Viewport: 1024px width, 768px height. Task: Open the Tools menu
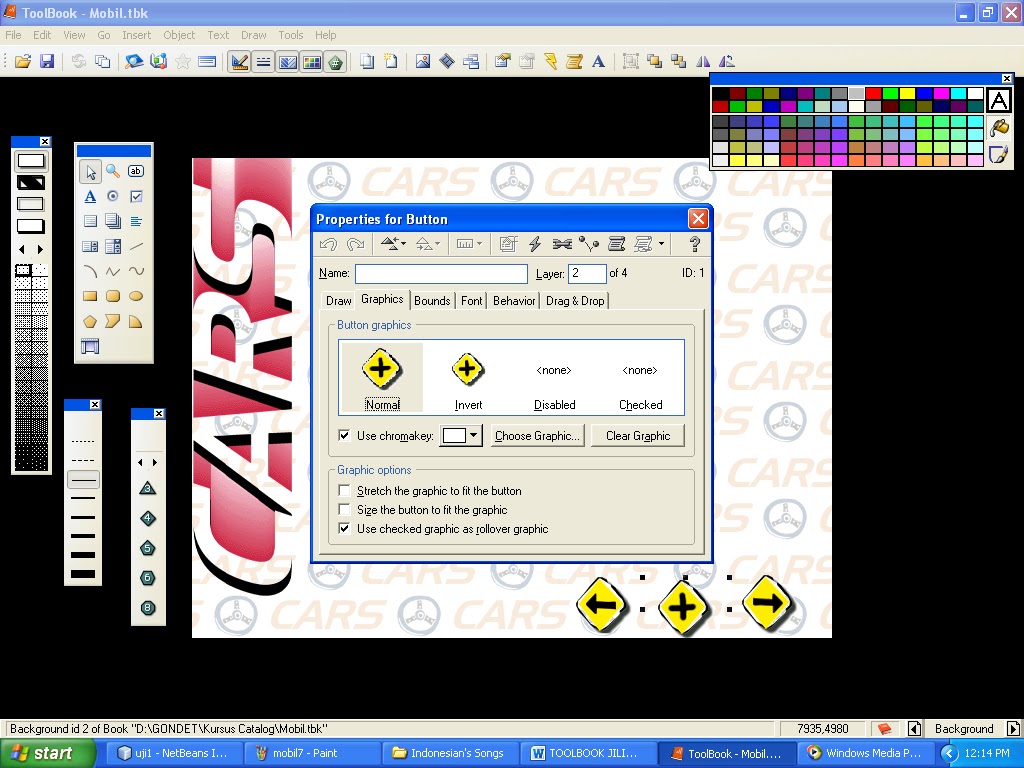291,35
